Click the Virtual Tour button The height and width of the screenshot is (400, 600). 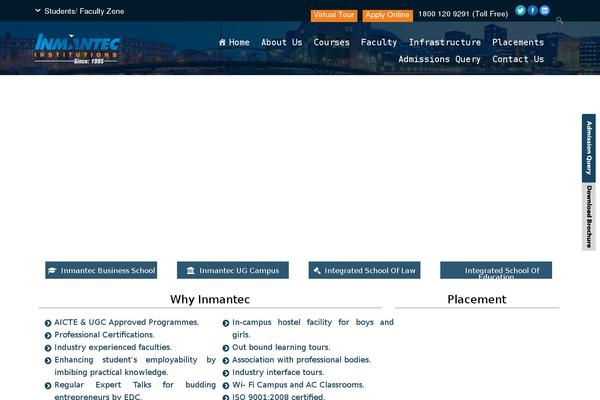tap(334, 15)
